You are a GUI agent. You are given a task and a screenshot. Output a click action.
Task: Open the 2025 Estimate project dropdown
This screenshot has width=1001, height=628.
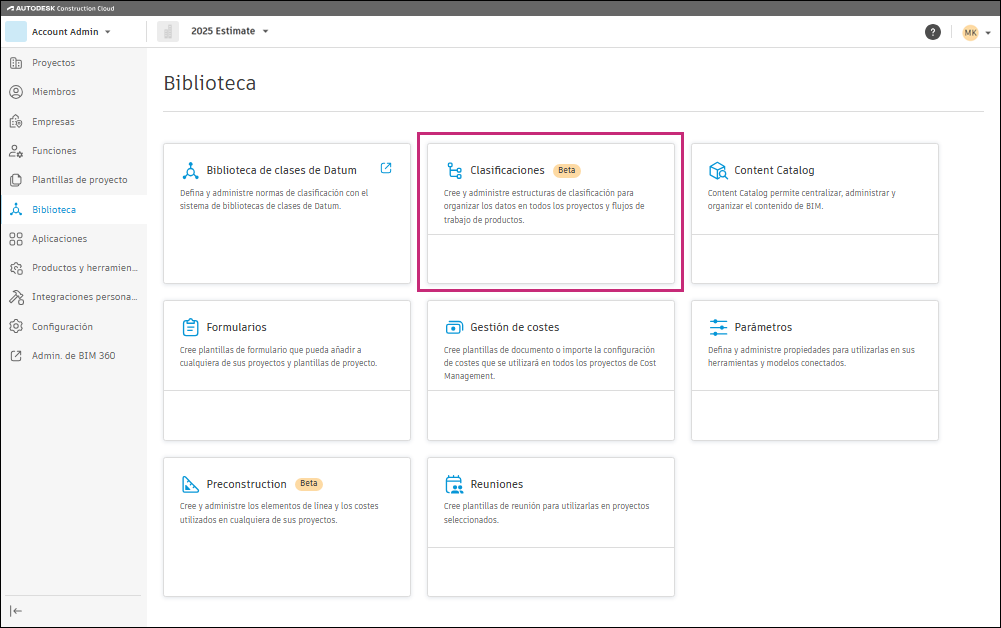point(266,31)
